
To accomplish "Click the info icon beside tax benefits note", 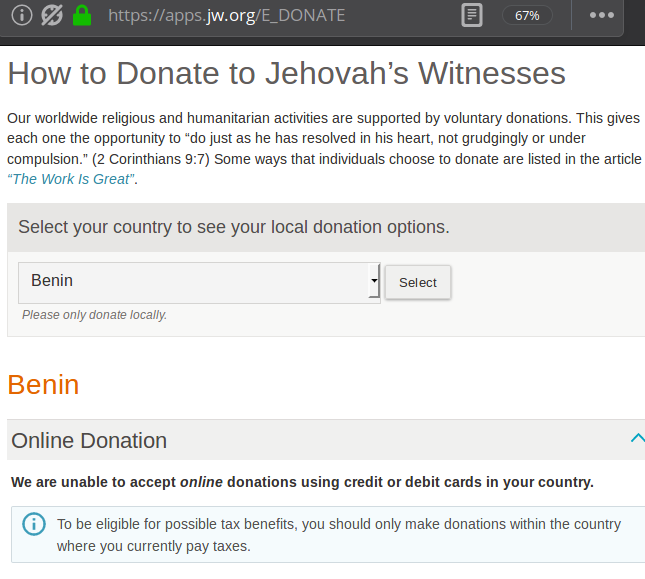I will (35, 525).
